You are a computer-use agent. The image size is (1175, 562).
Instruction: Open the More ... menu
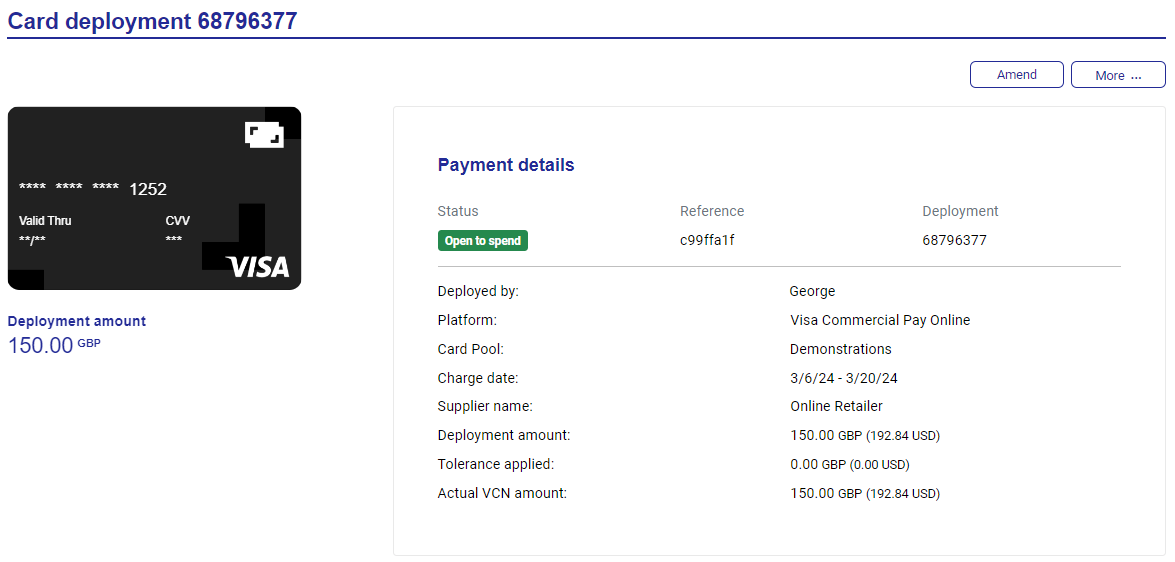coord(1118,75)
